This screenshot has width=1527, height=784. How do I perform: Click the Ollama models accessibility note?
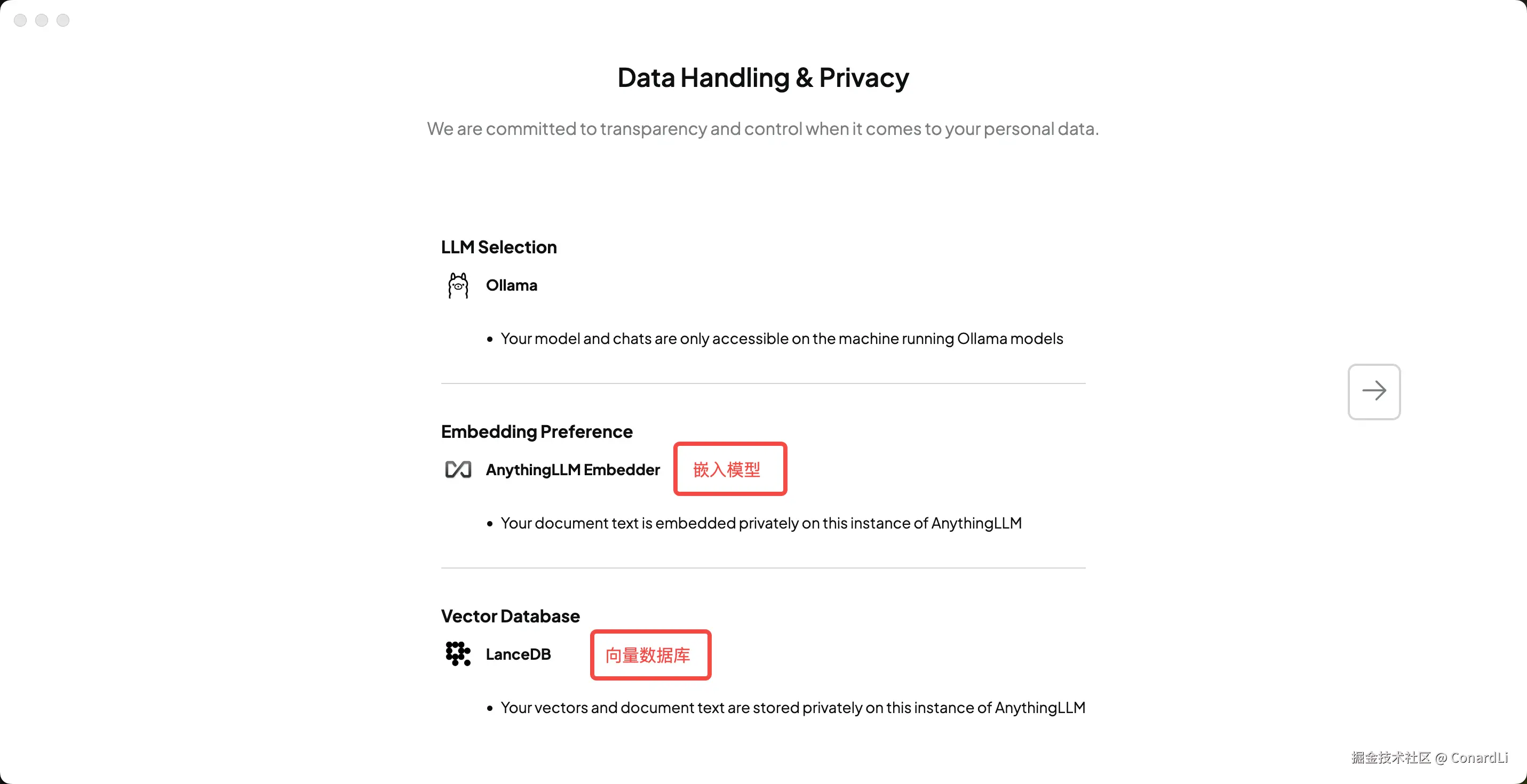[x=781, y=338]
